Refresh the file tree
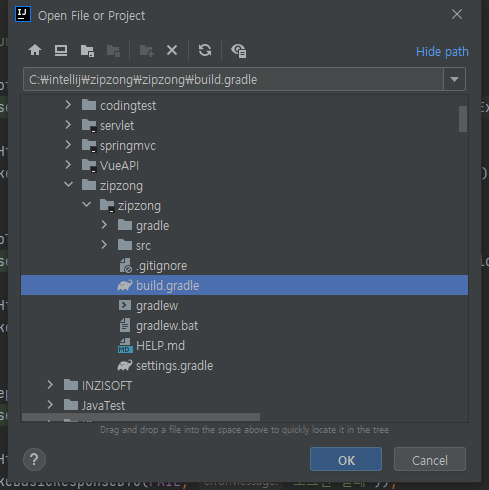 click(205, 50)
